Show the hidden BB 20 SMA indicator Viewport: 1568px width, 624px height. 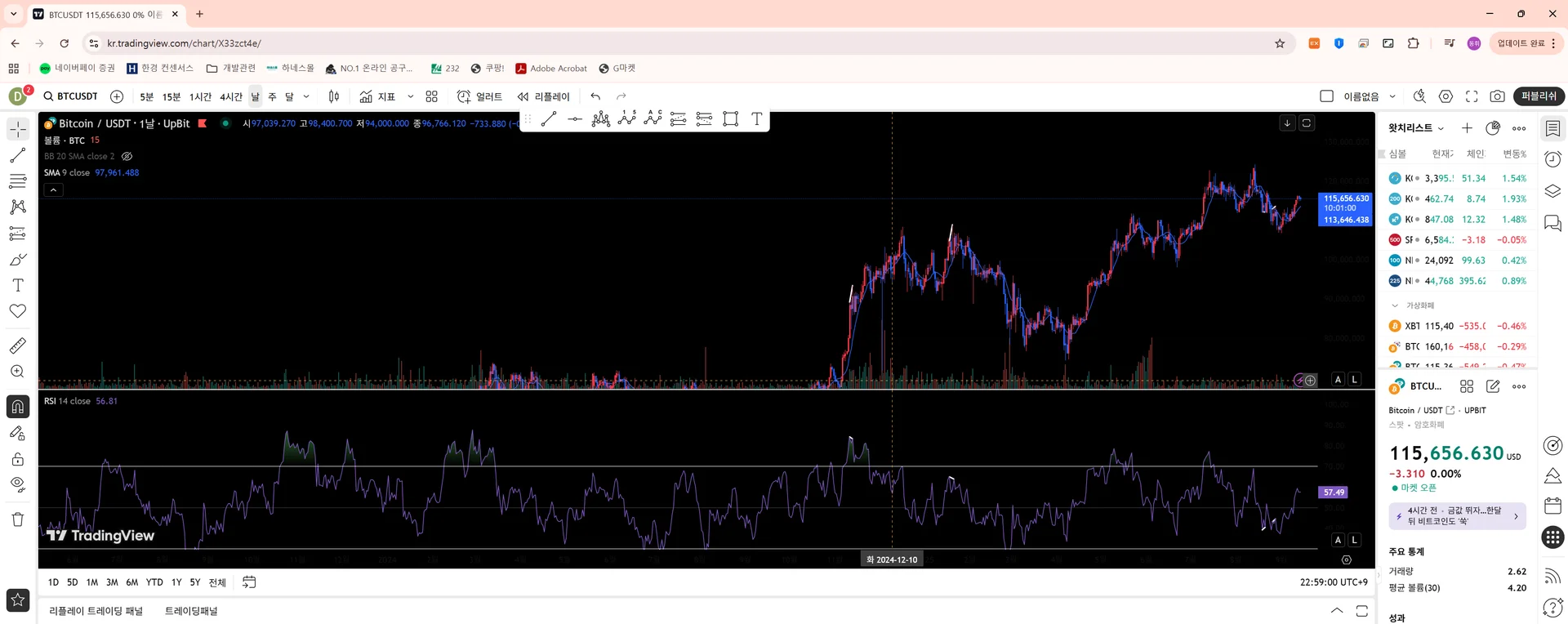[127, 156]
